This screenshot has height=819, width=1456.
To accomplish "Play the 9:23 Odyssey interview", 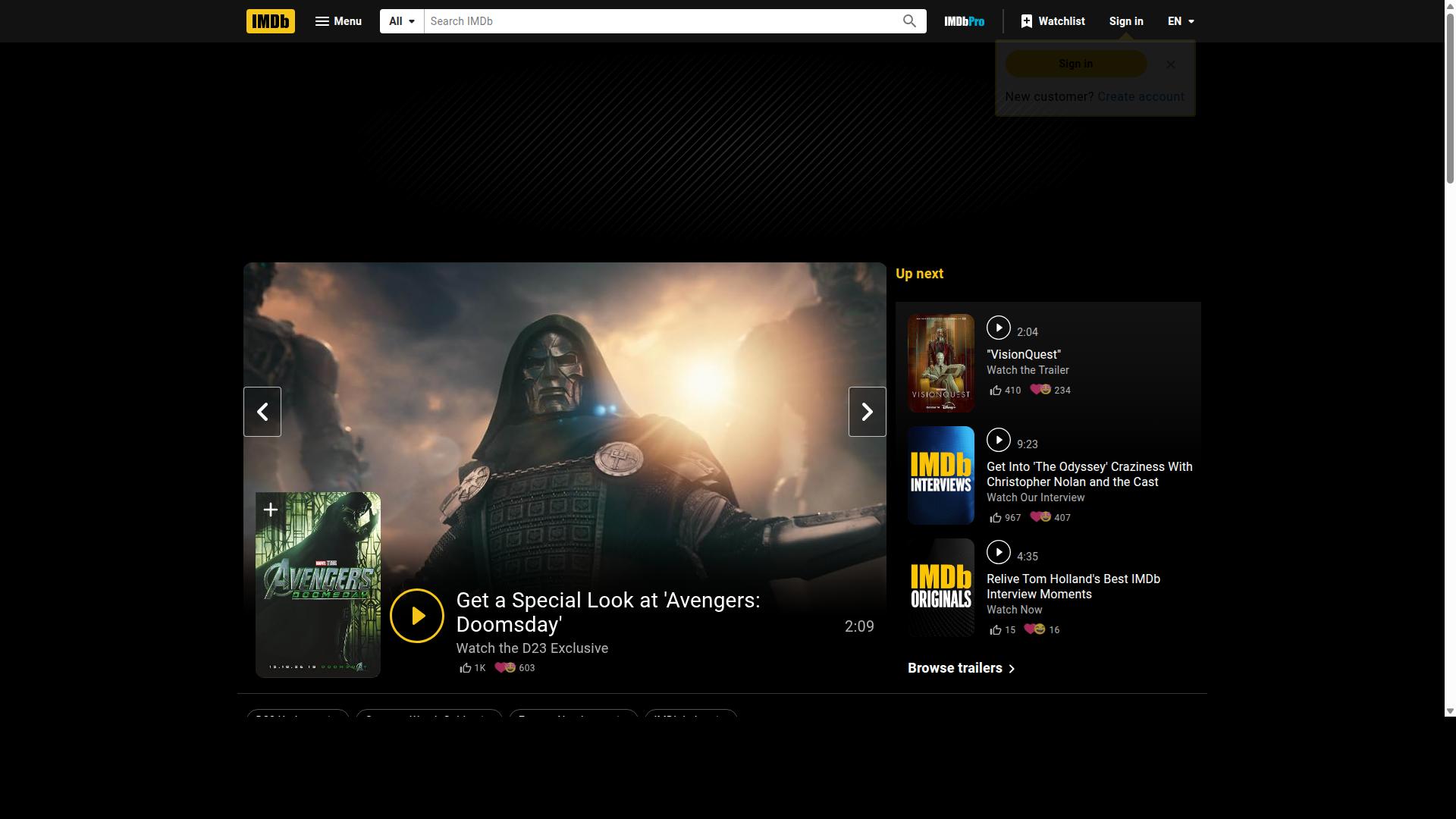I will click(x=999, y=440).
